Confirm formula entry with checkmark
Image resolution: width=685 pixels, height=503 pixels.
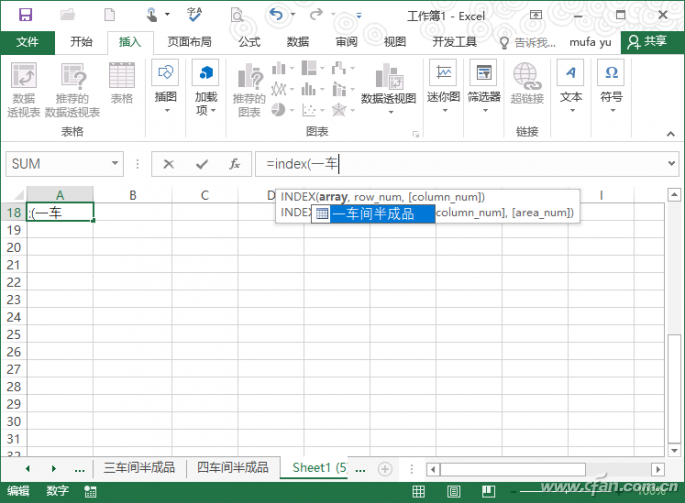click(202, 164)
